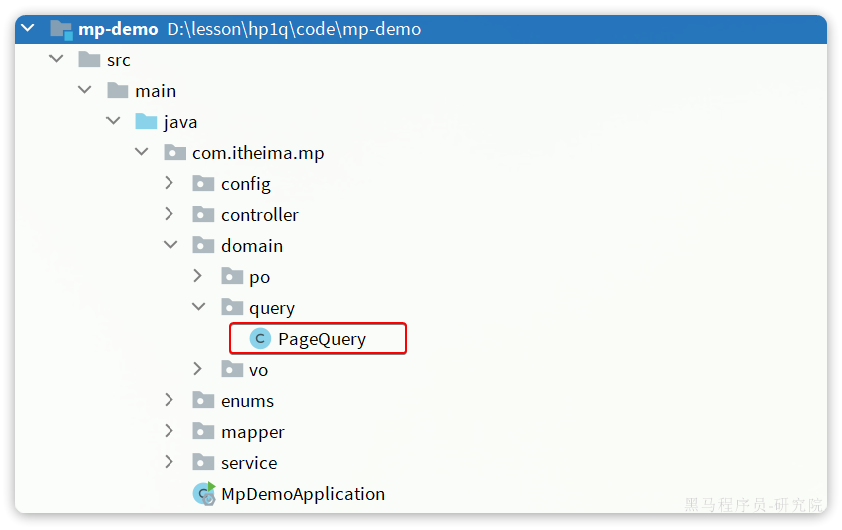842x530 pixels.
Task: Collapse the main folder
Action: (85, 90)
